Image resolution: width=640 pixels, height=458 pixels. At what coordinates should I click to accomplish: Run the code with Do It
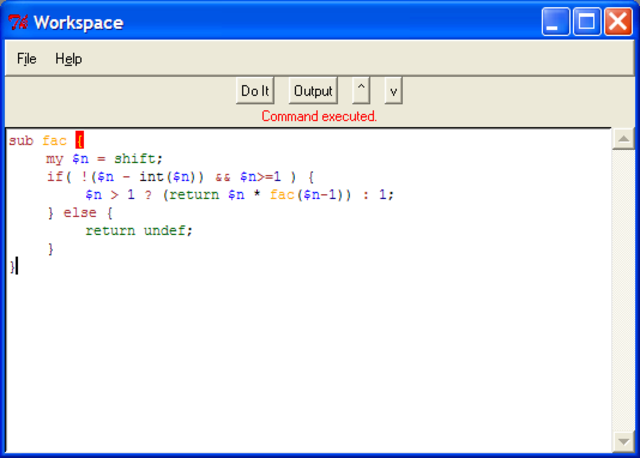click(255, 91)
